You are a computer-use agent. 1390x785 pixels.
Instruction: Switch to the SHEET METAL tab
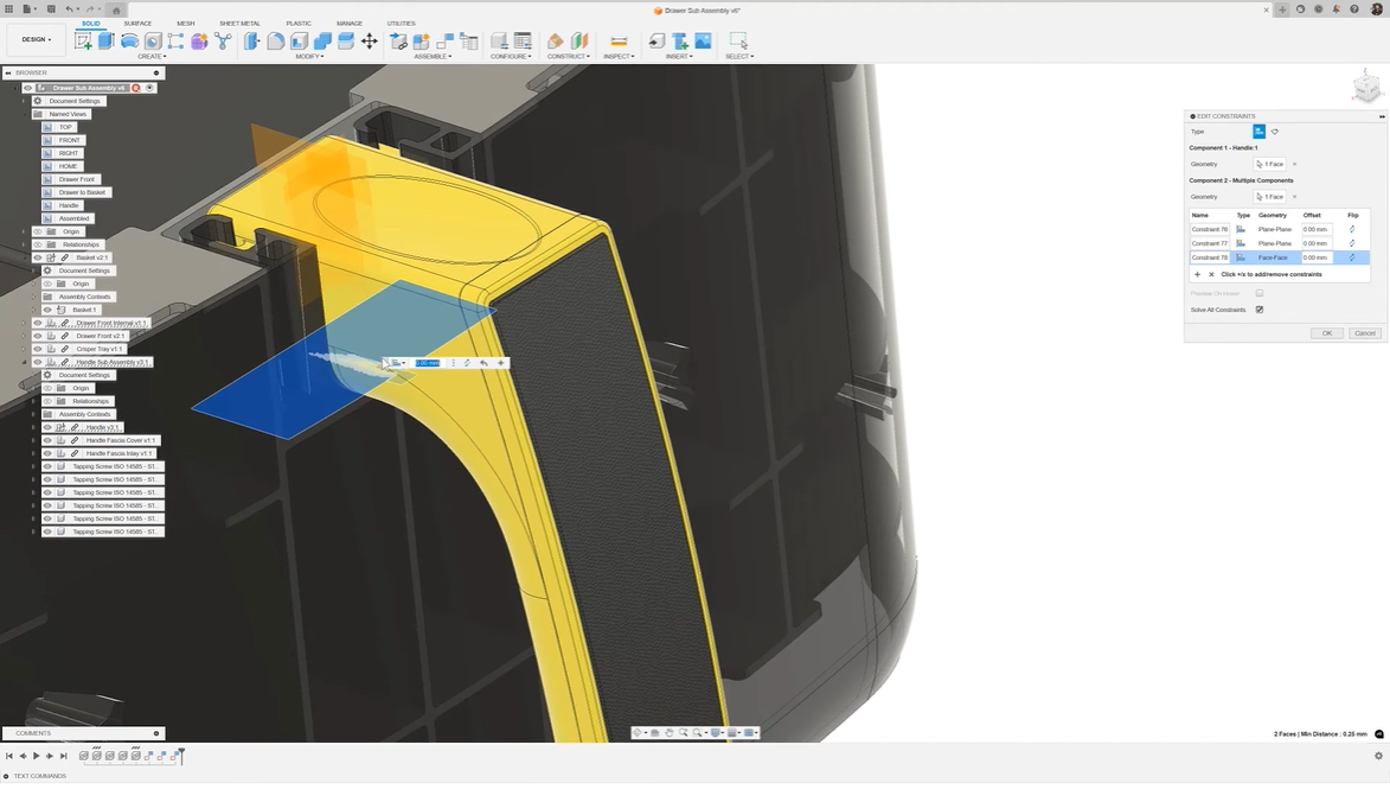[239, 23]
